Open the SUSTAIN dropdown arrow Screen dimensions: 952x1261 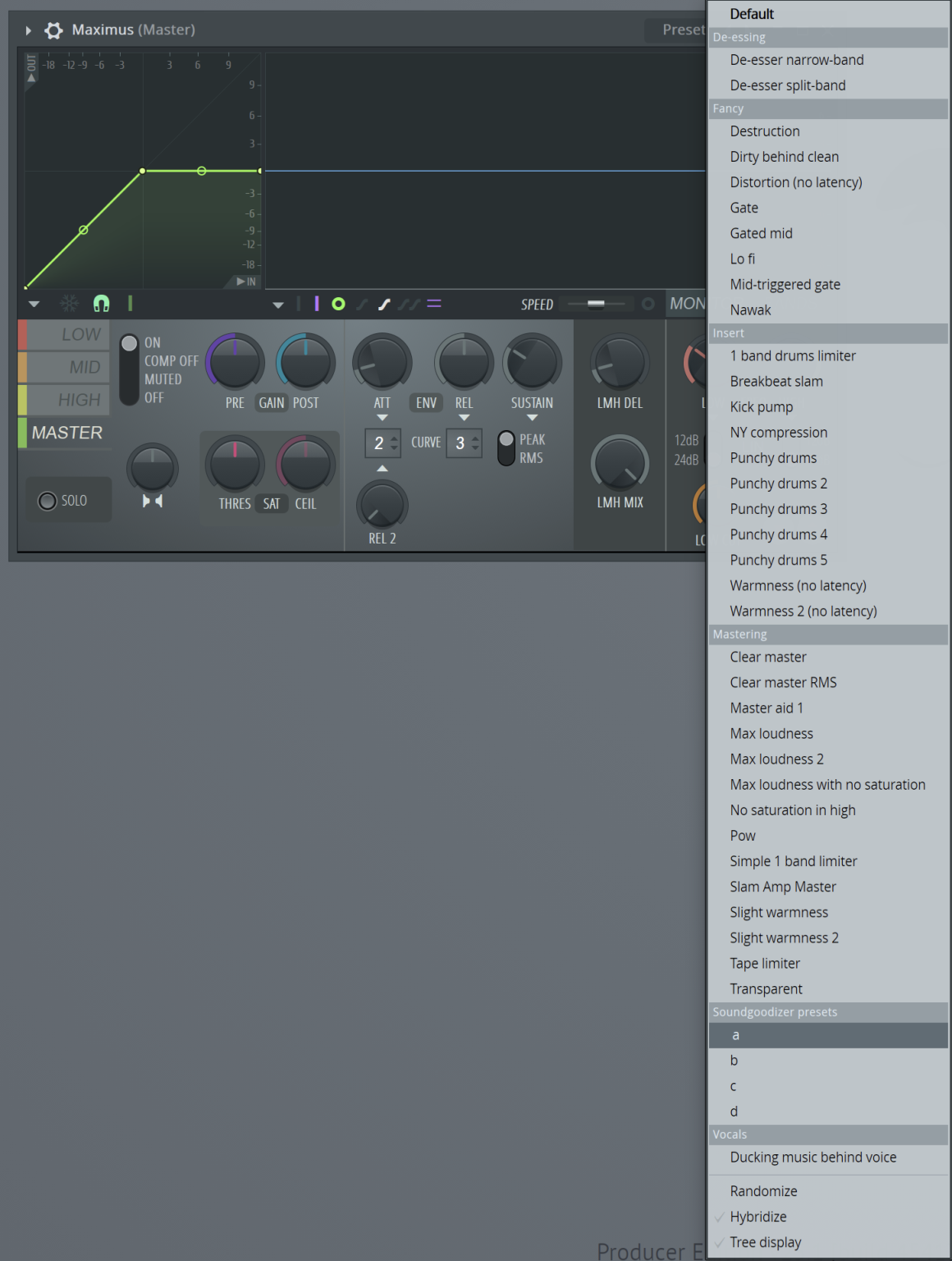(x=532, y=418)
